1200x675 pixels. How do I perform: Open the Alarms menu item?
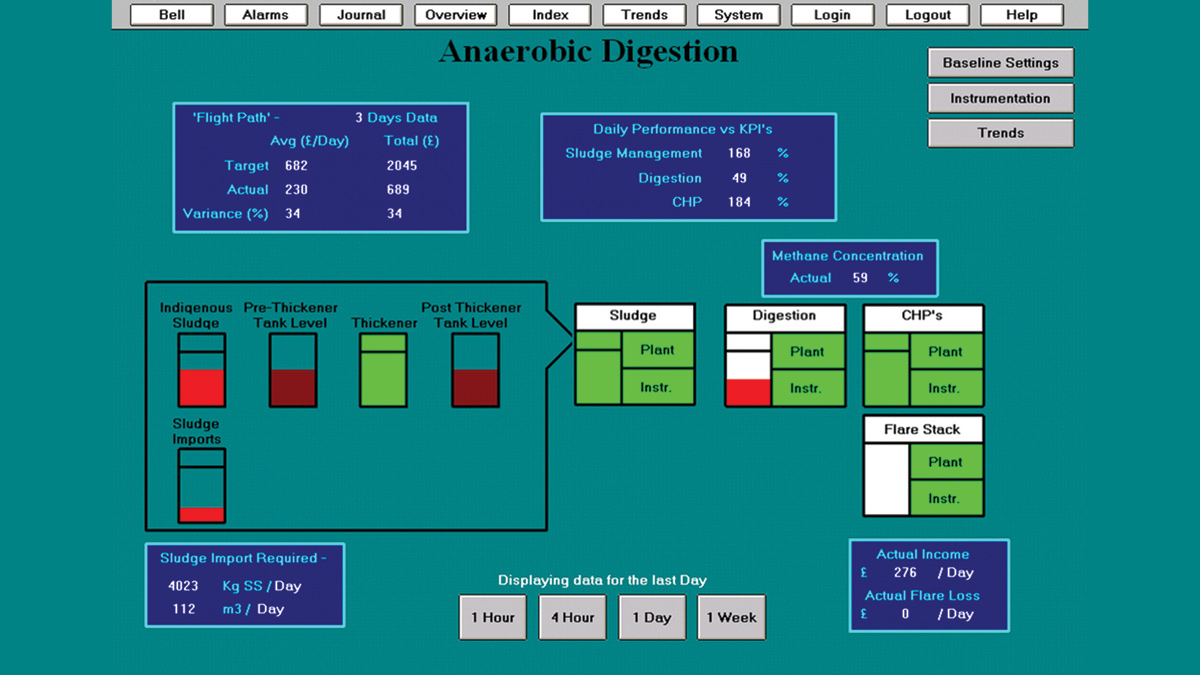pos(265,15)
